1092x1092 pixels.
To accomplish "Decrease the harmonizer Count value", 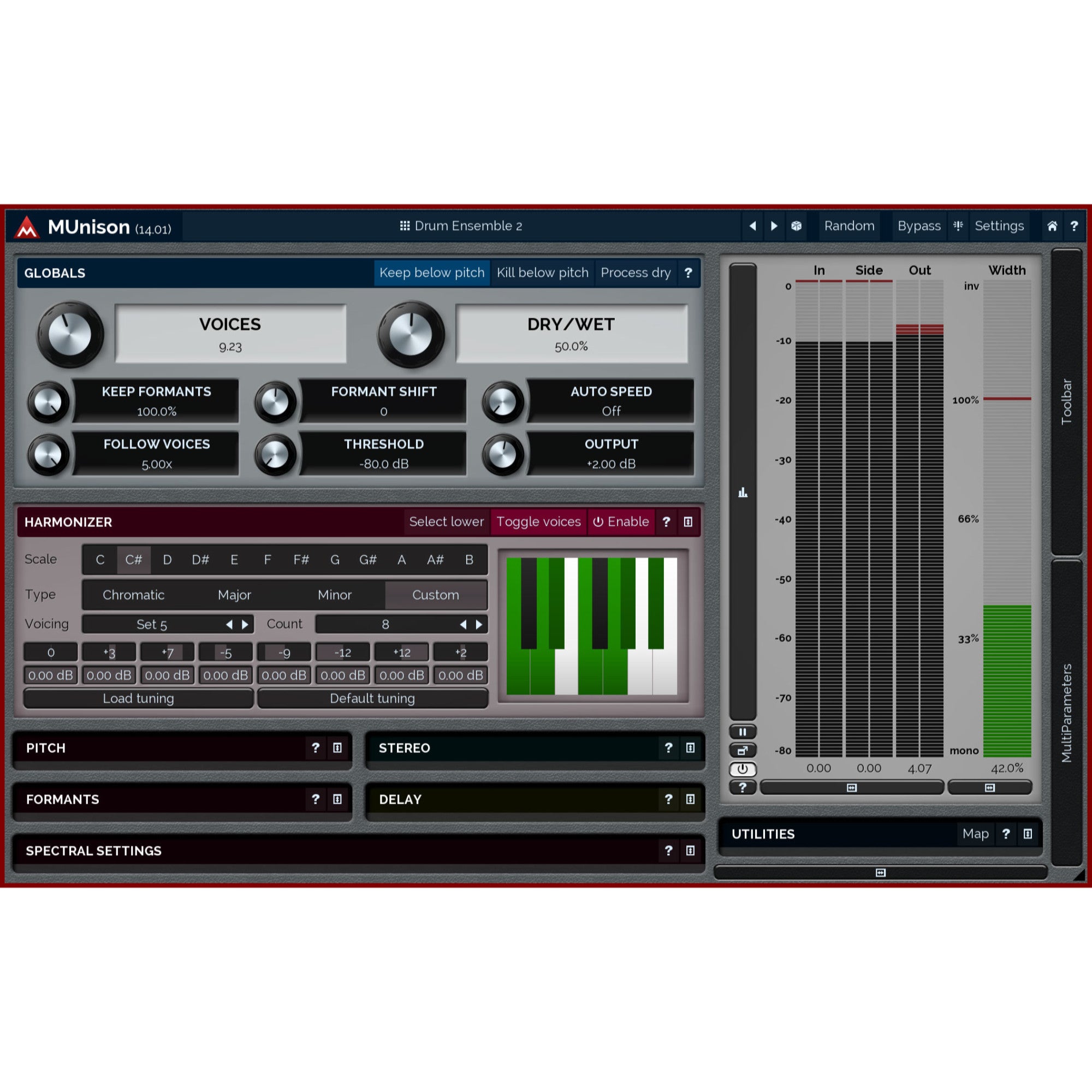I will (x=463, y=625).
